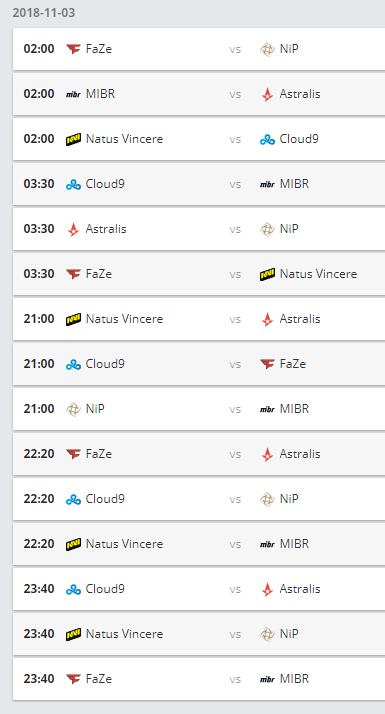Open MIBR team name in 23:40 FaZe match
The image size is (385, 714).
point(294,679)
